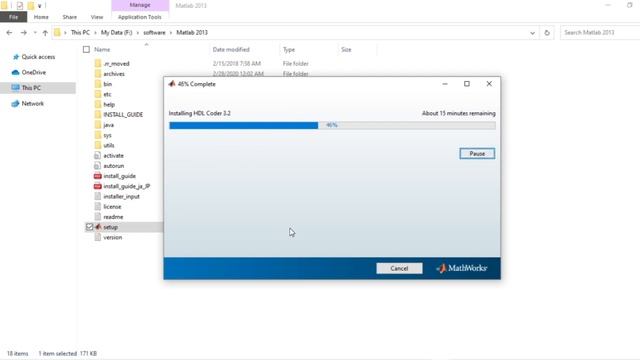Click Matlab 2013 in the address path
This screenshot has height=360, width=640.
(192, 33)
